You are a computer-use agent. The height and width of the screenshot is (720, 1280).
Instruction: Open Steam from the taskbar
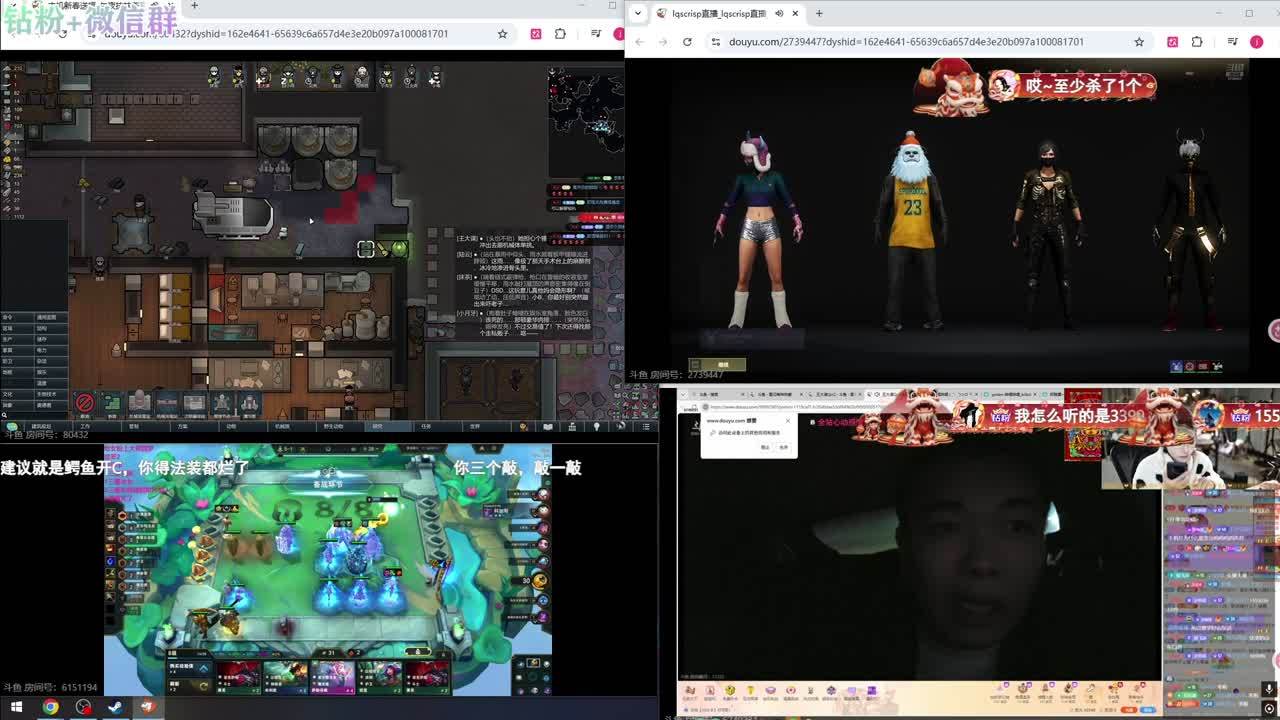(115, 707)
